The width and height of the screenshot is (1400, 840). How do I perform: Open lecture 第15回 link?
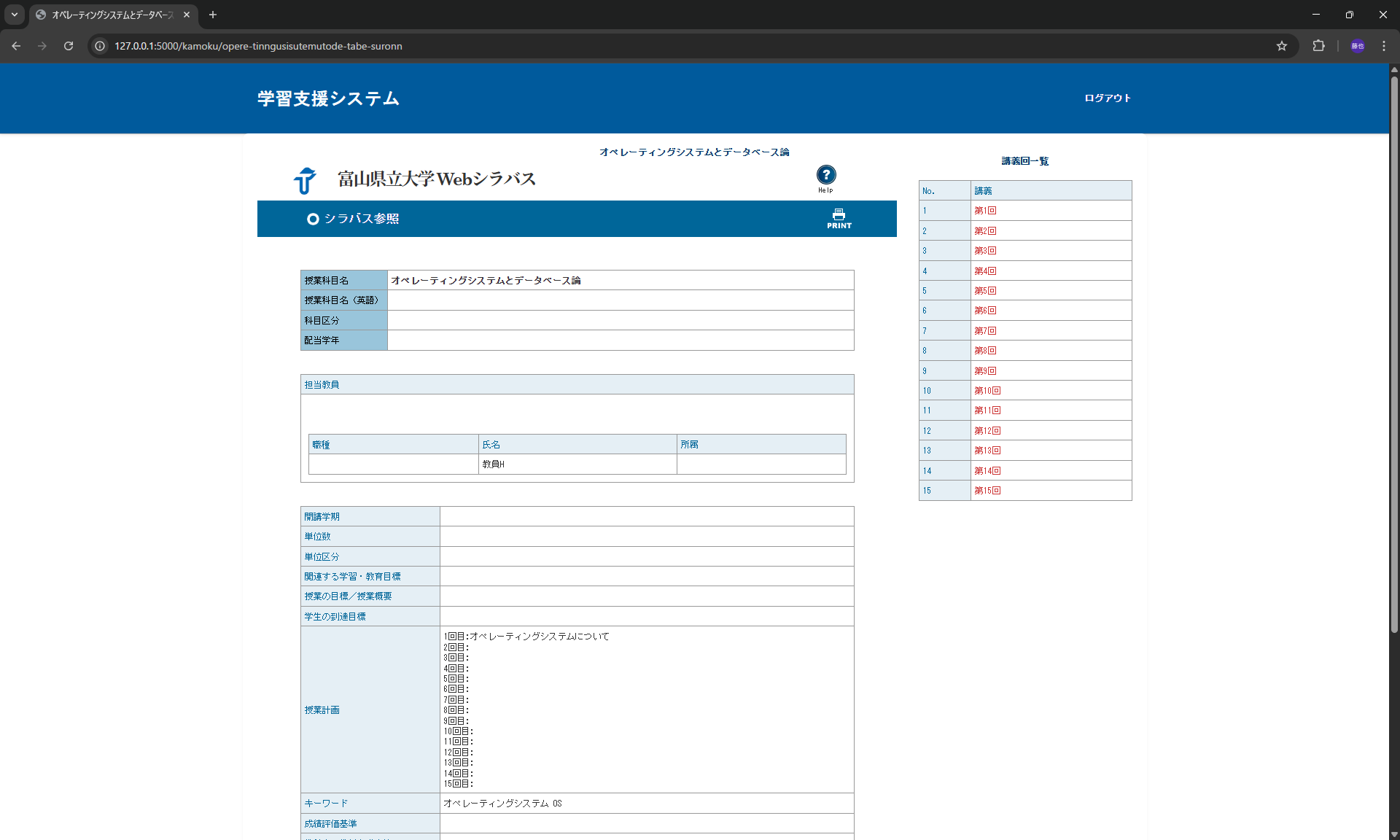(x=987, y=491)
